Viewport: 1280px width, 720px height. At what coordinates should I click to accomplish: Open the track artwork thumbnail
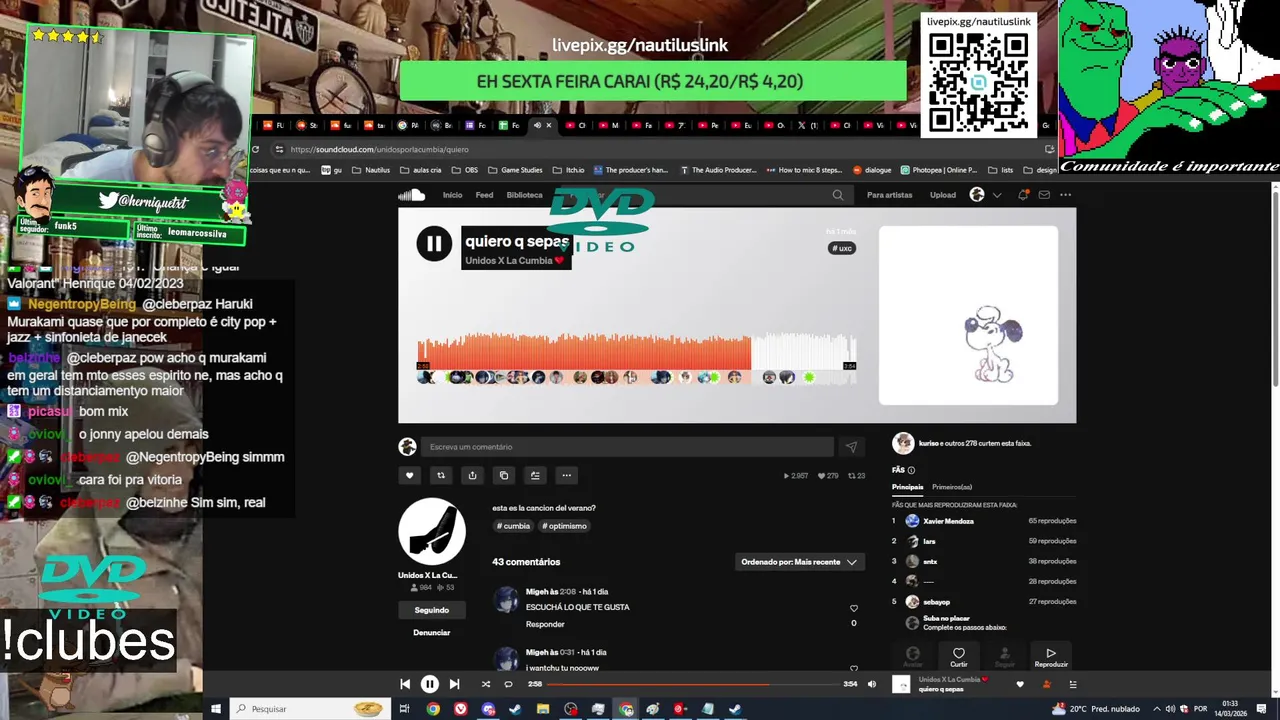click(x=968, y=315)
